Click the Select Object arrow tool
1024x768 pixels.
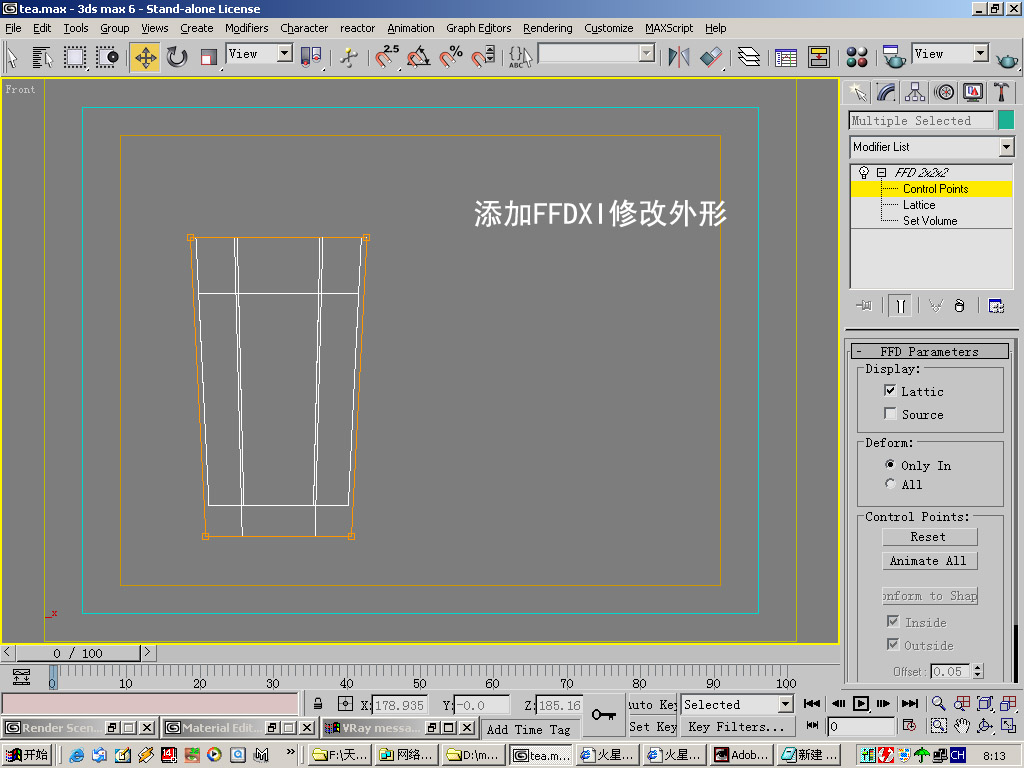[12, 57]
